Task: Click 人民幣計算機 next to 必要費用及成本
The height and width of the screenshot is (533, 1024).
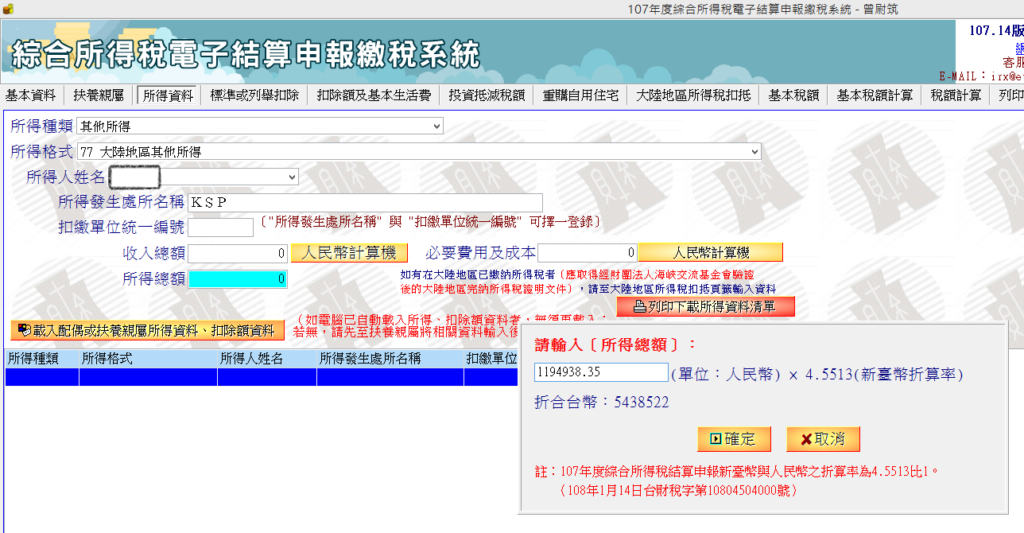Action: [710, 253]
